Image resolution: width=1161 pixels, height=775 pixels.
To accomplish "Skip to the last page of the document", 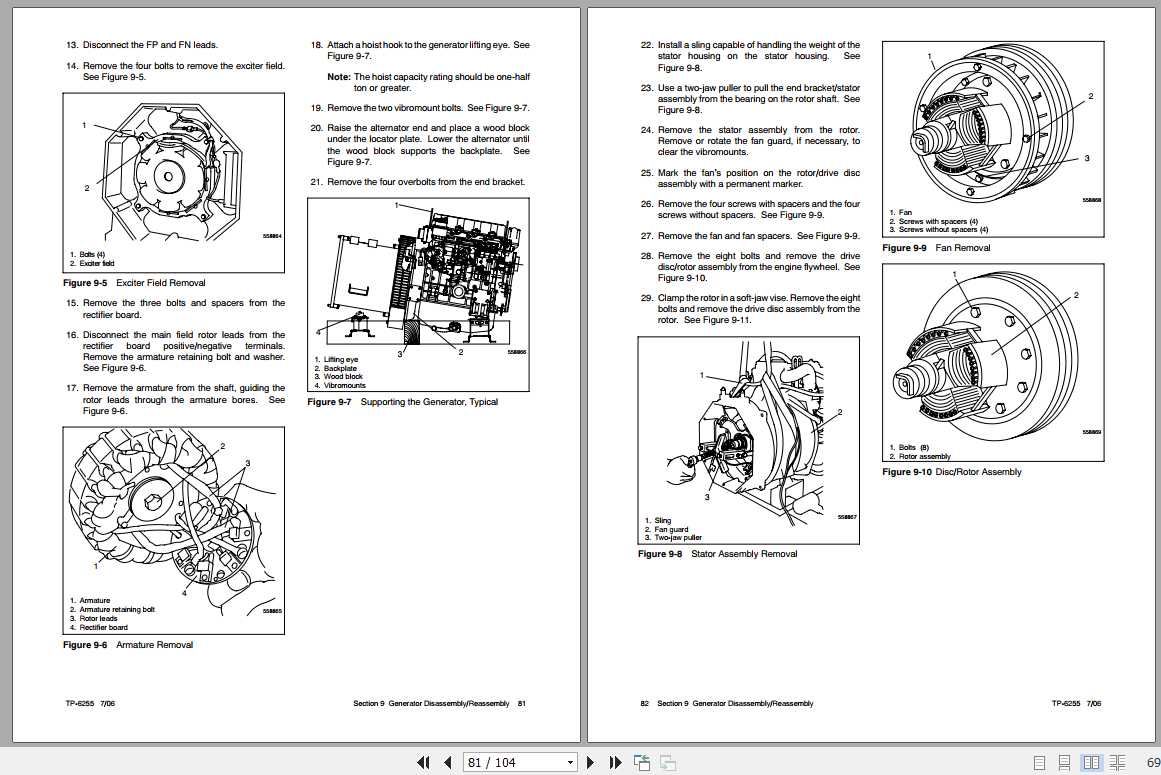I will [x=614, y=762].
